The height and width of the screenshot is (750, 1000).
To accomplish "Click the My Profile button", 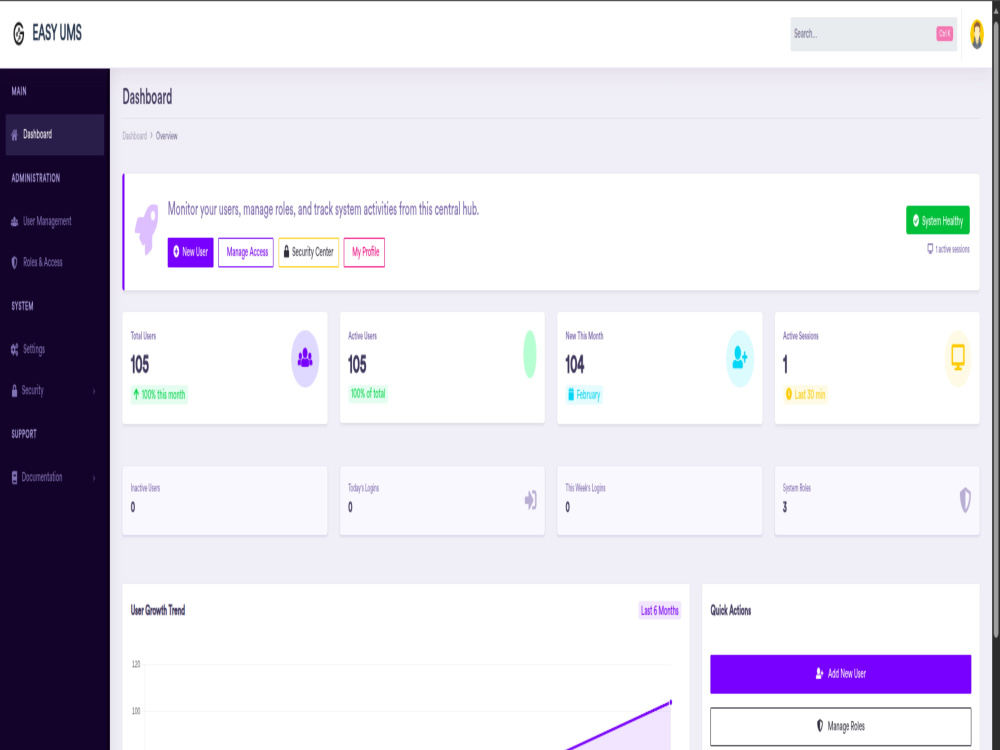I will 364,252.
